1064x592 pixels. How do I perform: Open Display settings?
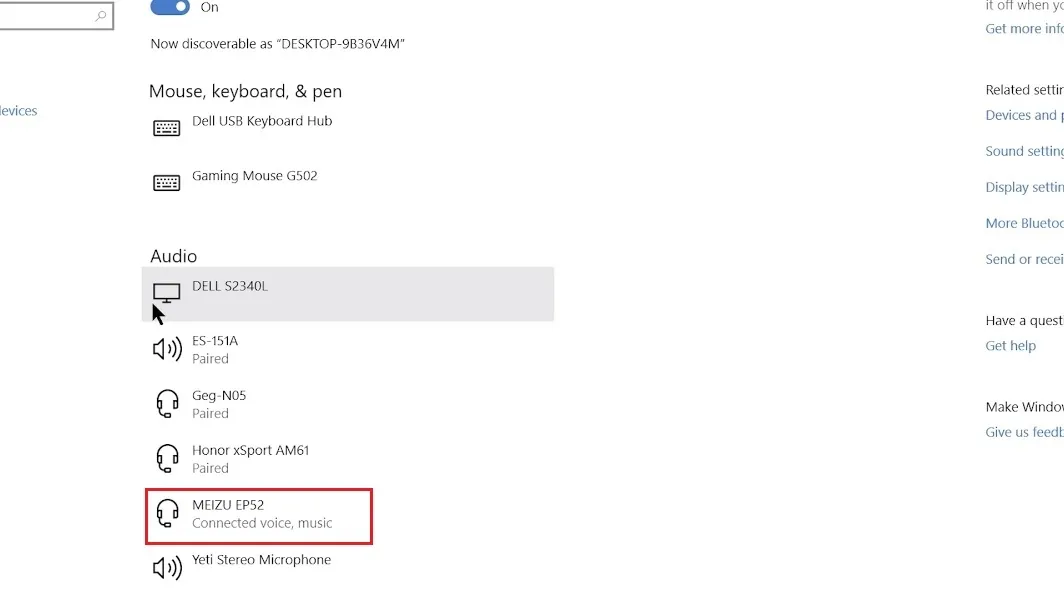click(x=1023, y=187)
